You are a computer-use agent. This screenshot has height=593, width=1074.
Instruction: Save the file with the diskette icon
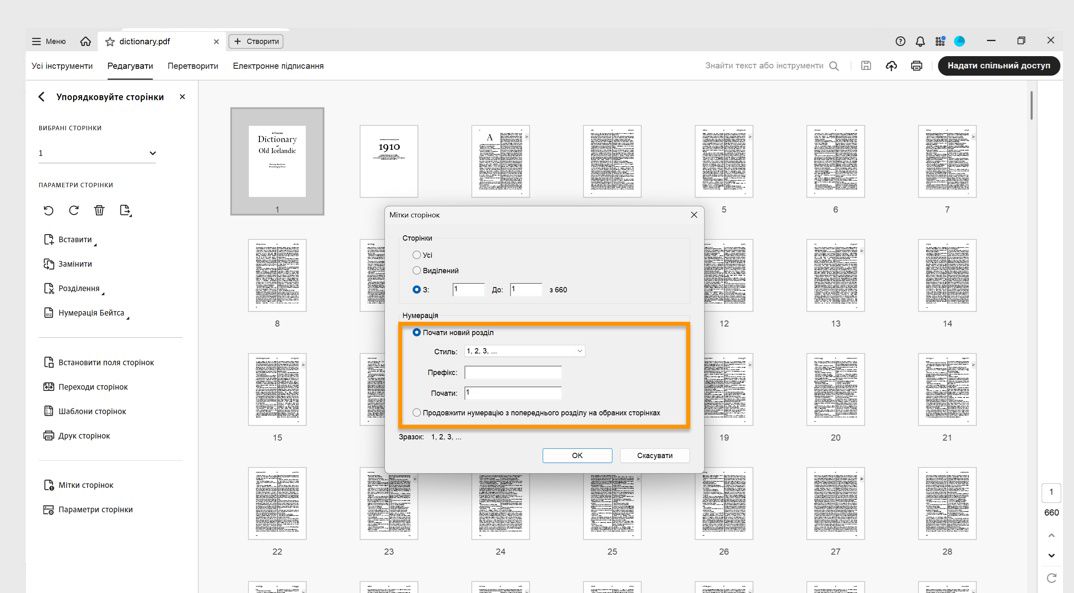[x=866, y=66]
